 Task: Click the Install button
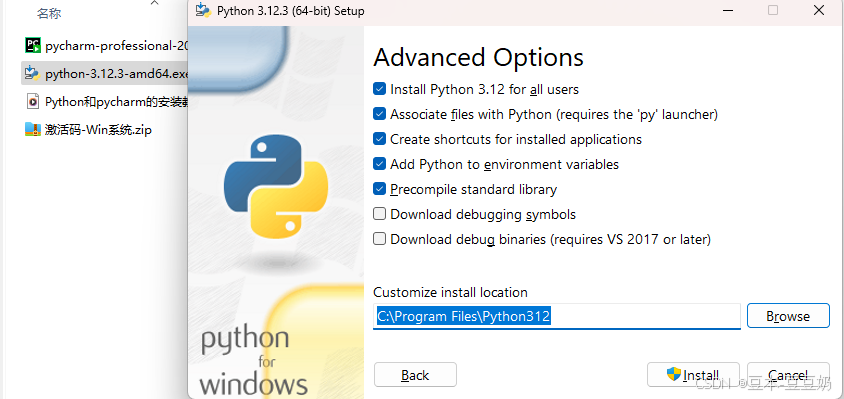point(692,375)
